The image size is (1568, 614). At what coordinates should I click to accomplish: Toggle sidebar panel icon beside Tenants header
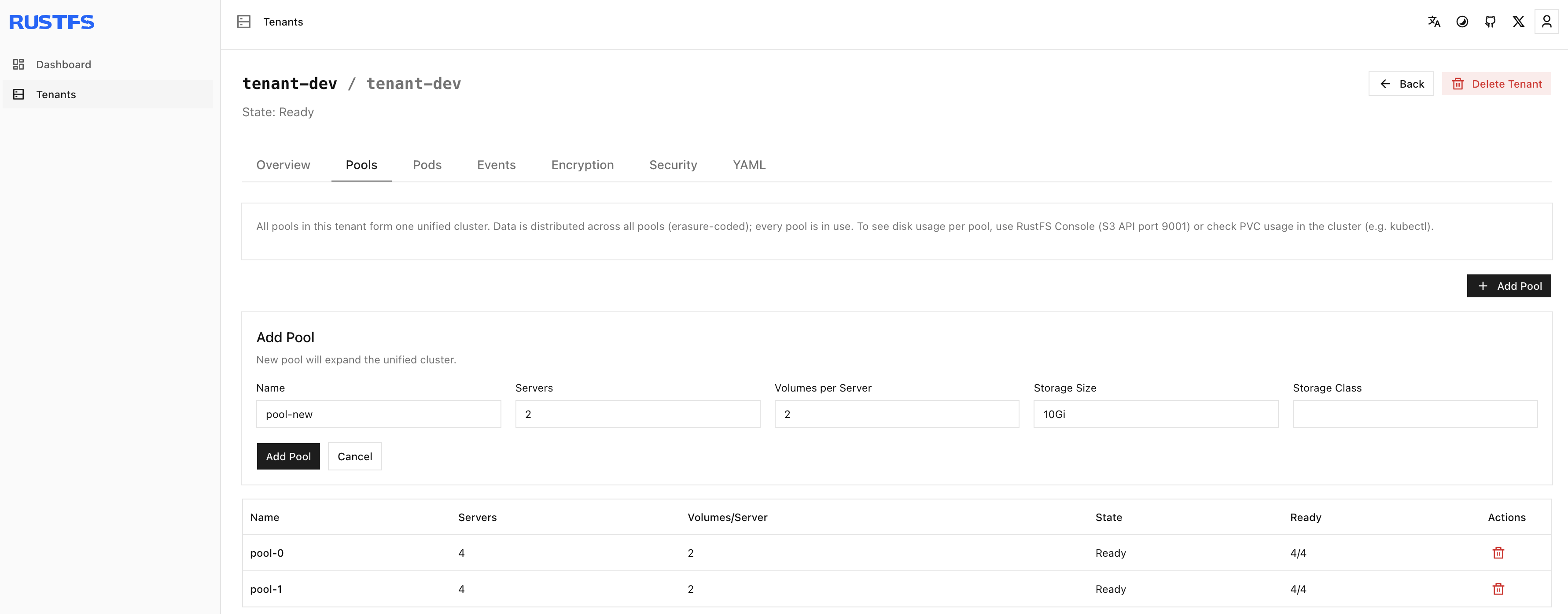click(244, 22)
